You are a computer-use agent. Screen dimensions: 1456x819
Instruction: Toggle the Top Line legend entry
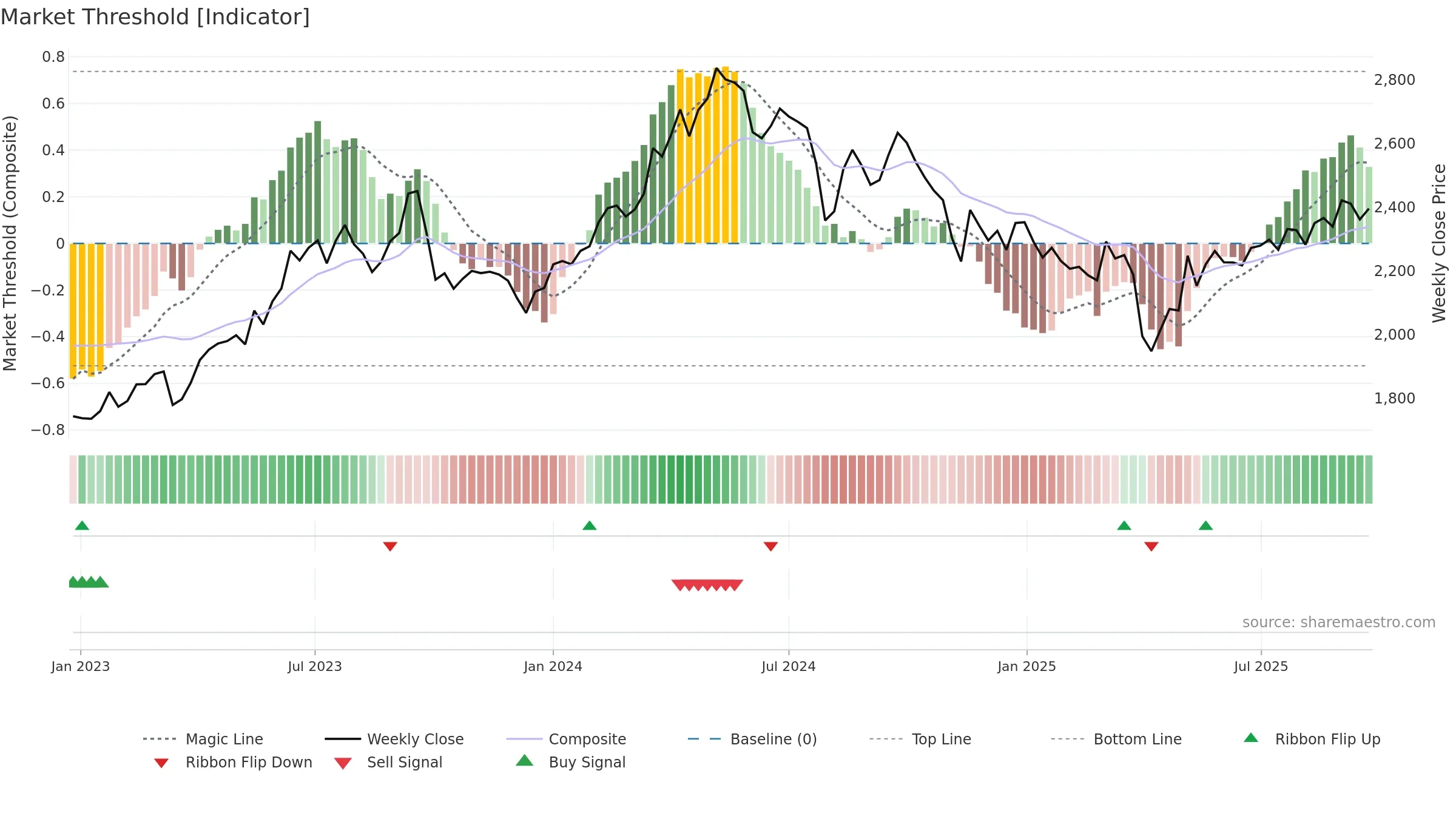920,739
